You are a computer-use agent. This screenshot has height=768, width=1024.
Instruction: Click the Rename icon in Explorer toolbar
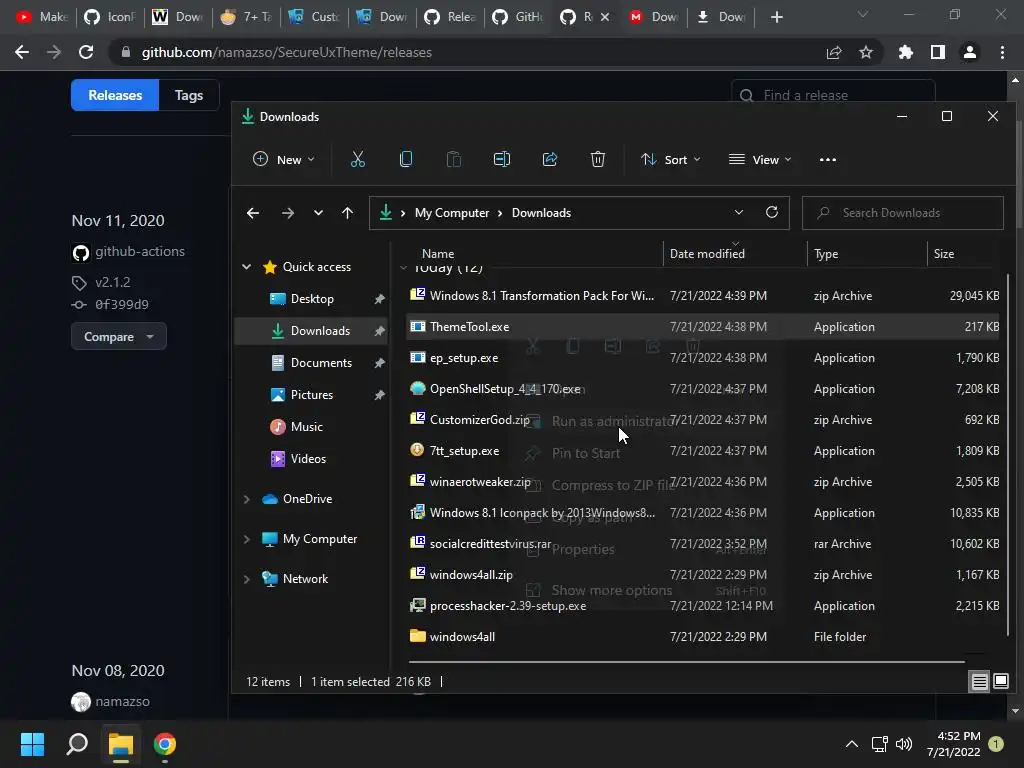click(x=502, y=159)
